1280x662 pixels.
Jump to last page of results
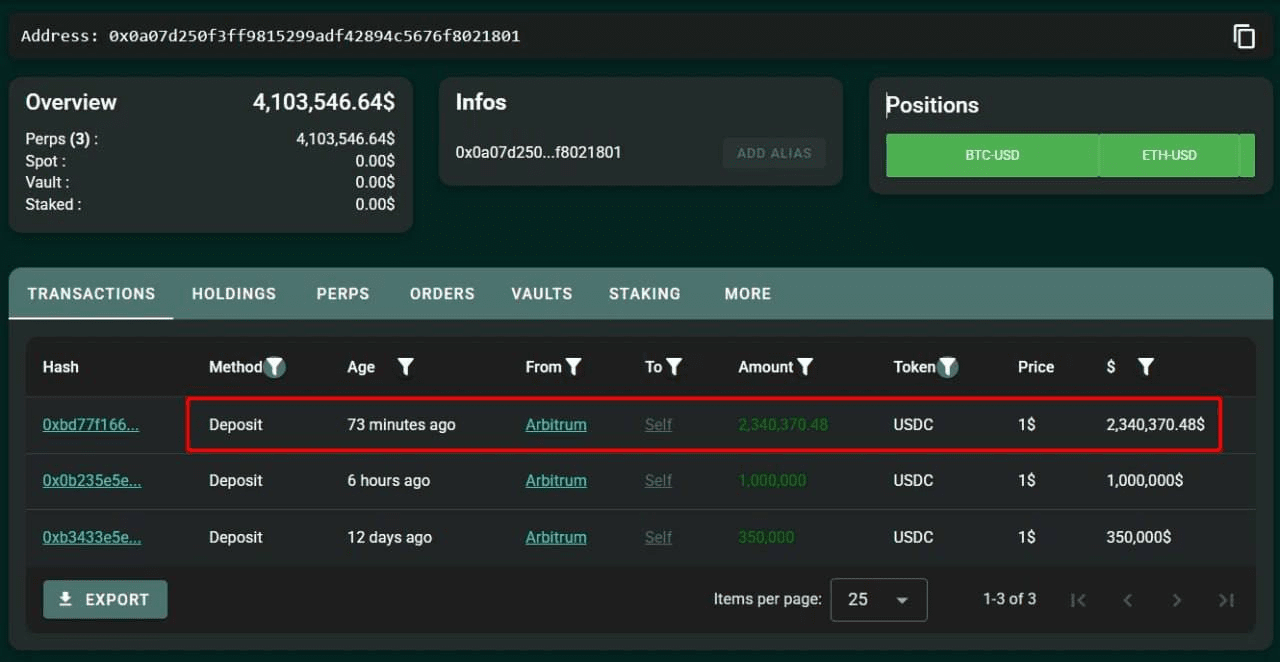(x=1226, y=600)
